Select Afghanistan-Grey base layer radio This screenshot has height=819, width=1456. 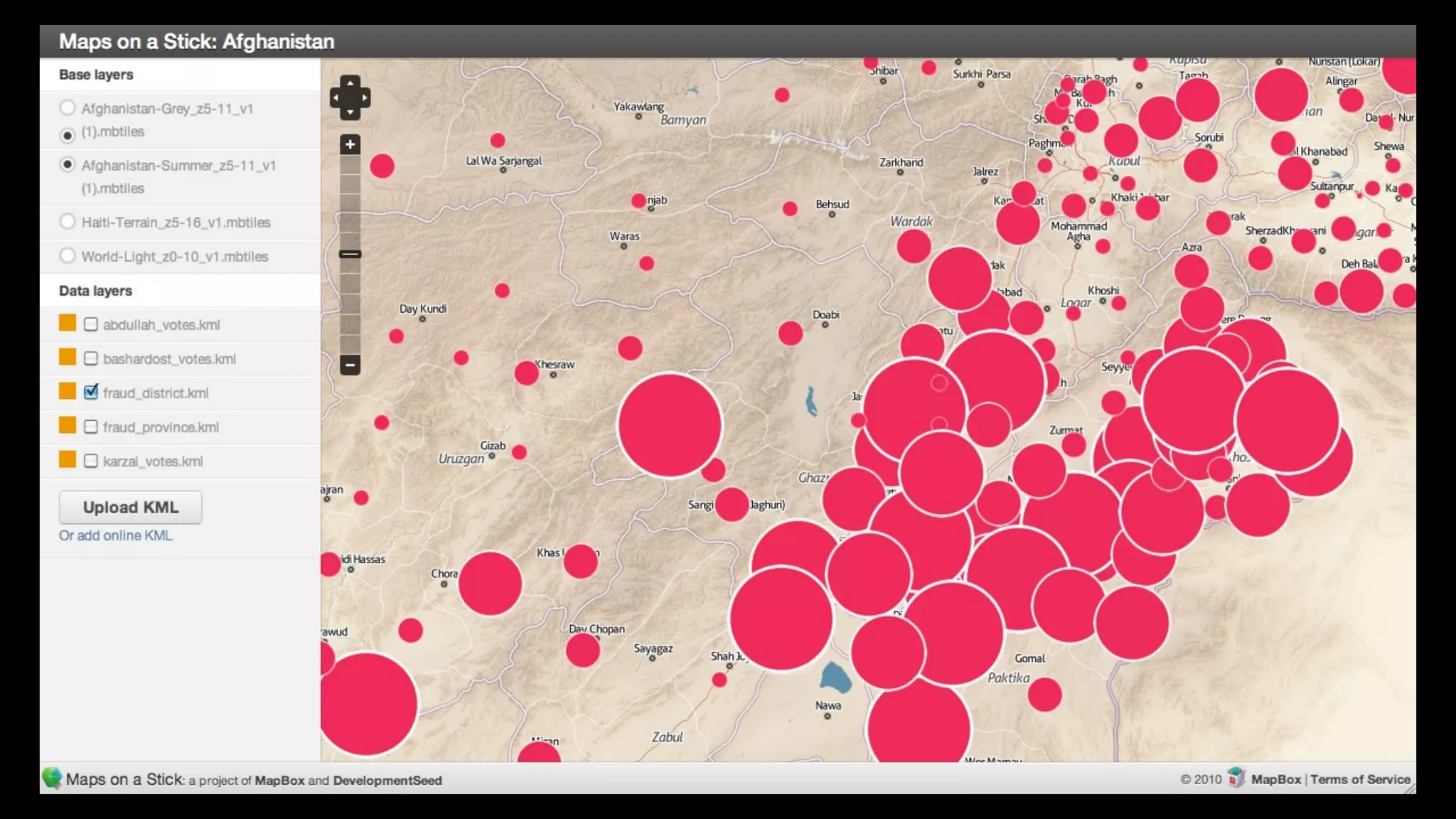click(68, 108)
